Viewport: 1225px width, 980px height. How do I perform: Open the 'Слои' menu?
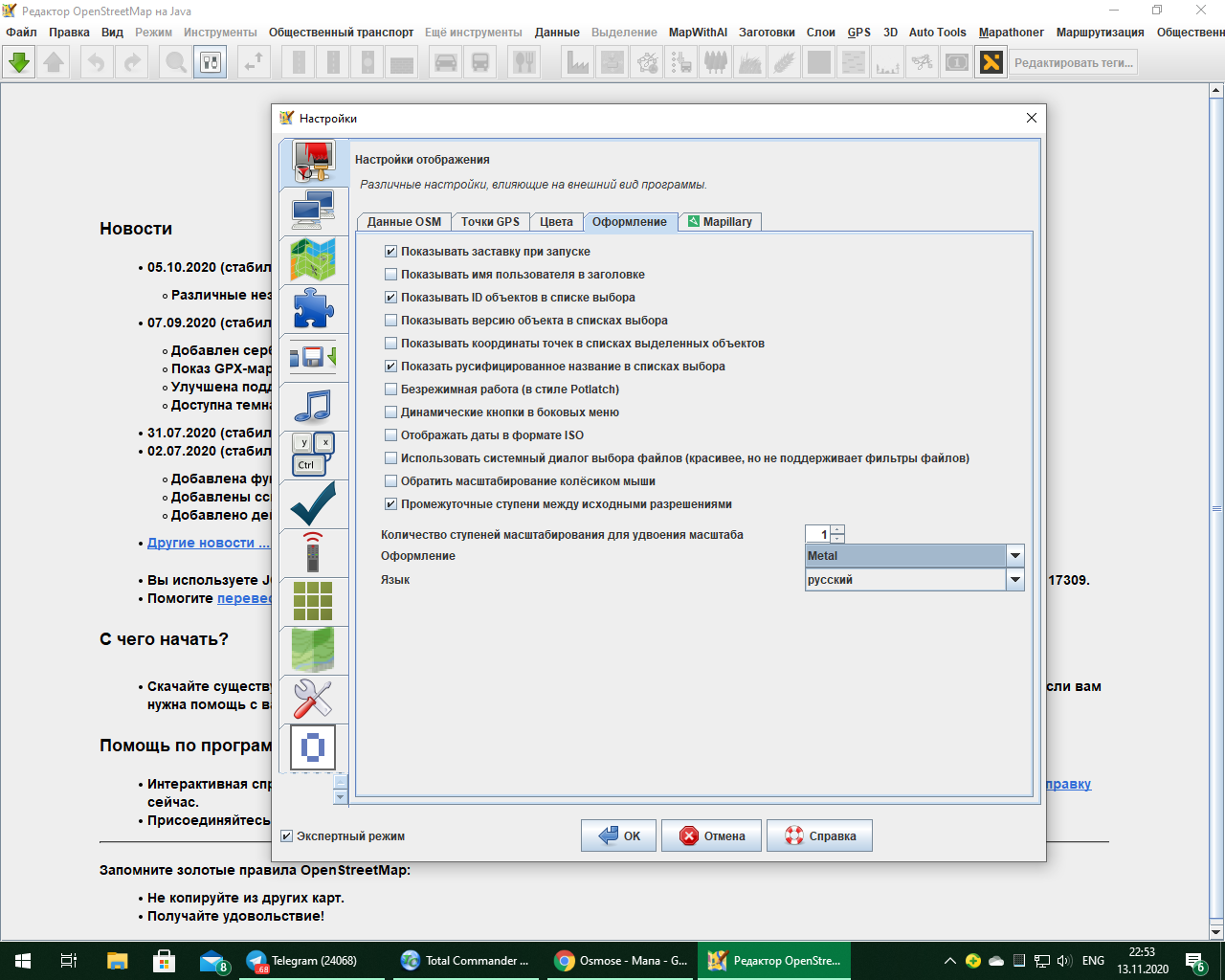(x=821, y=33)
